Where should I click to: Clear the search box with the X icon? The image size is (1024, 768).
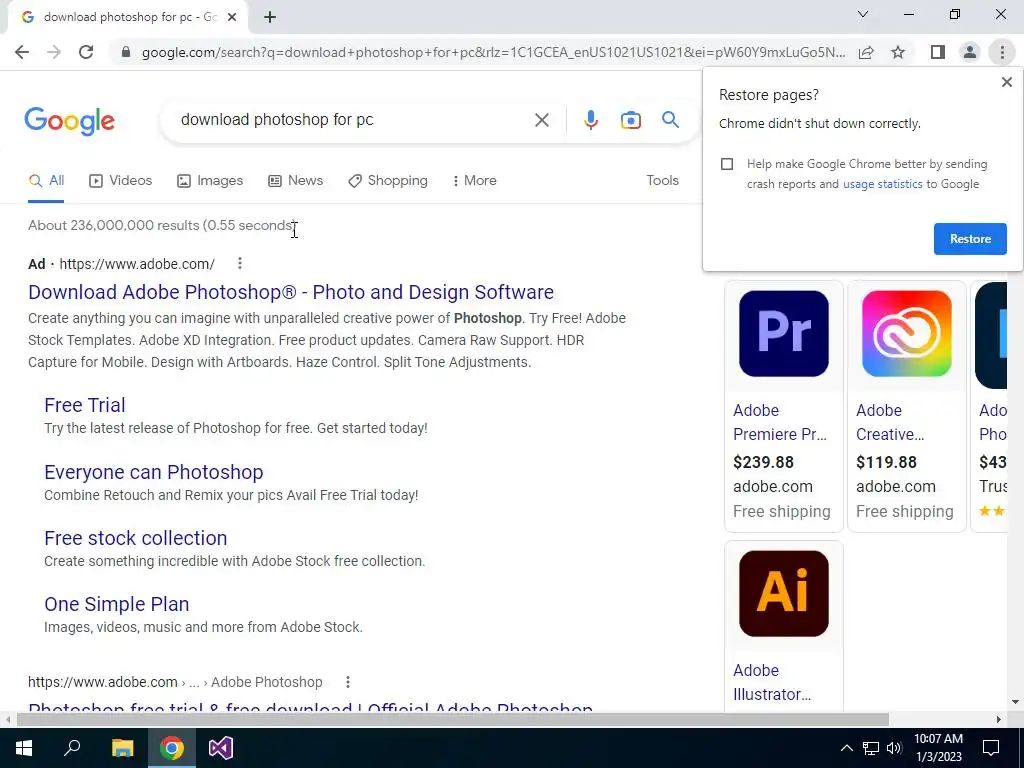point(541,120)
